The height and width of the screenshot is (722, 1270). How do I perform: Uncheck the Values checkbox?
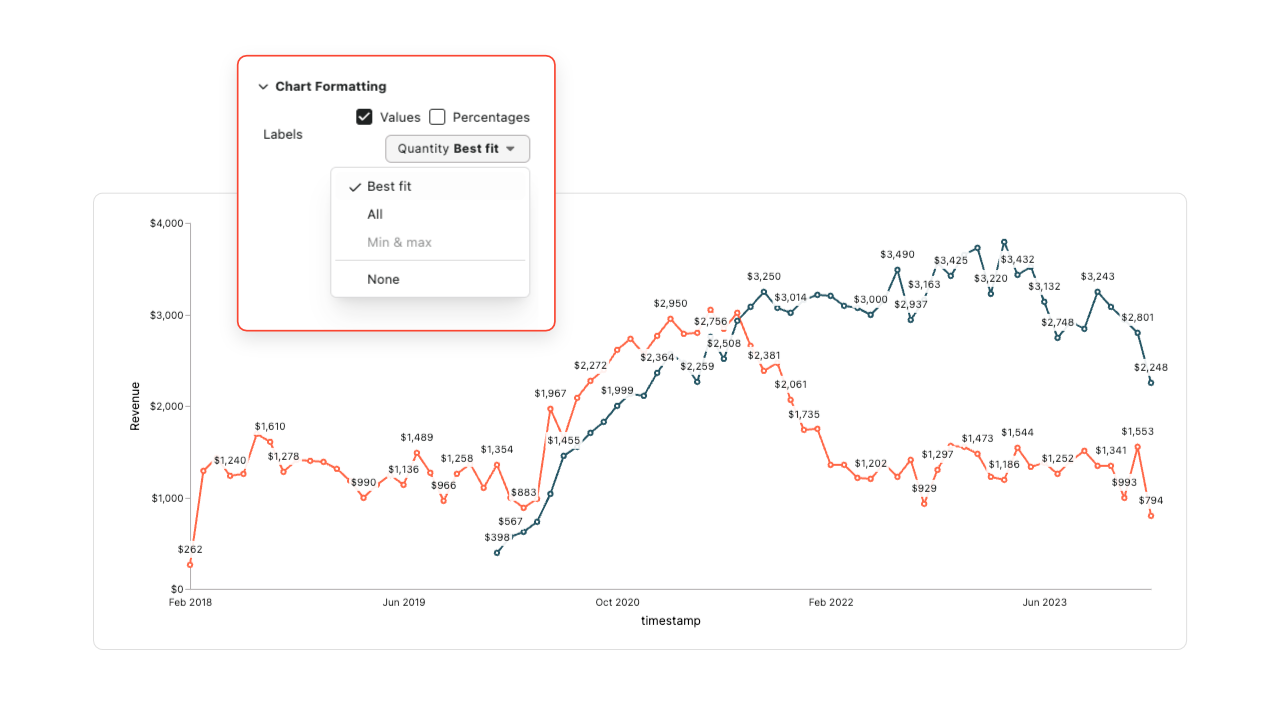[x=364, y=117]
